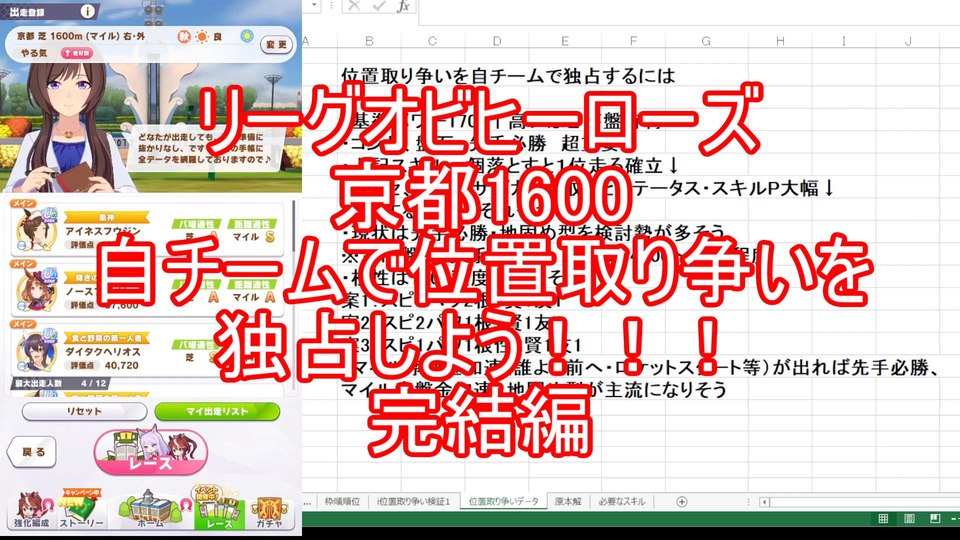Click マイル S distance aptitude of Aines Fujin
960x540 pixels.
253,236
